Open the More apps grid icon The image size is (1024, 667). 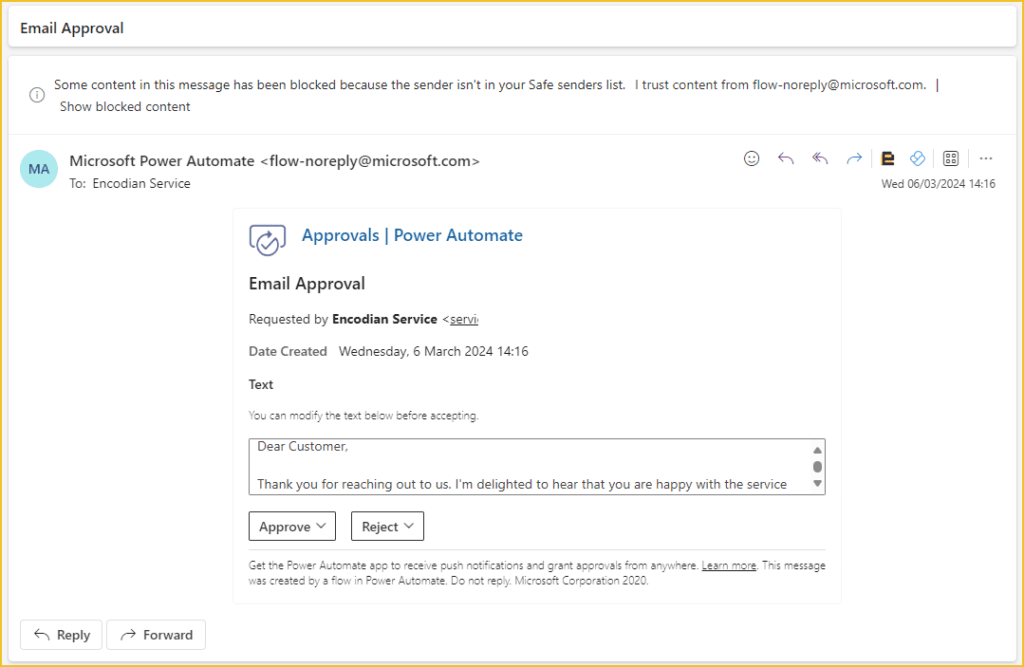[x=950, y=157]
